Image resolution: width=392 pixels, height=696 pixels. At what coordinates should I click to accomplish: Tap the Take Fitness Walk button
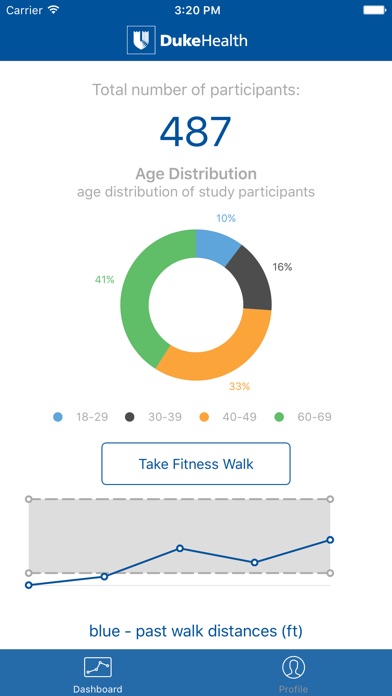(196, 463)
